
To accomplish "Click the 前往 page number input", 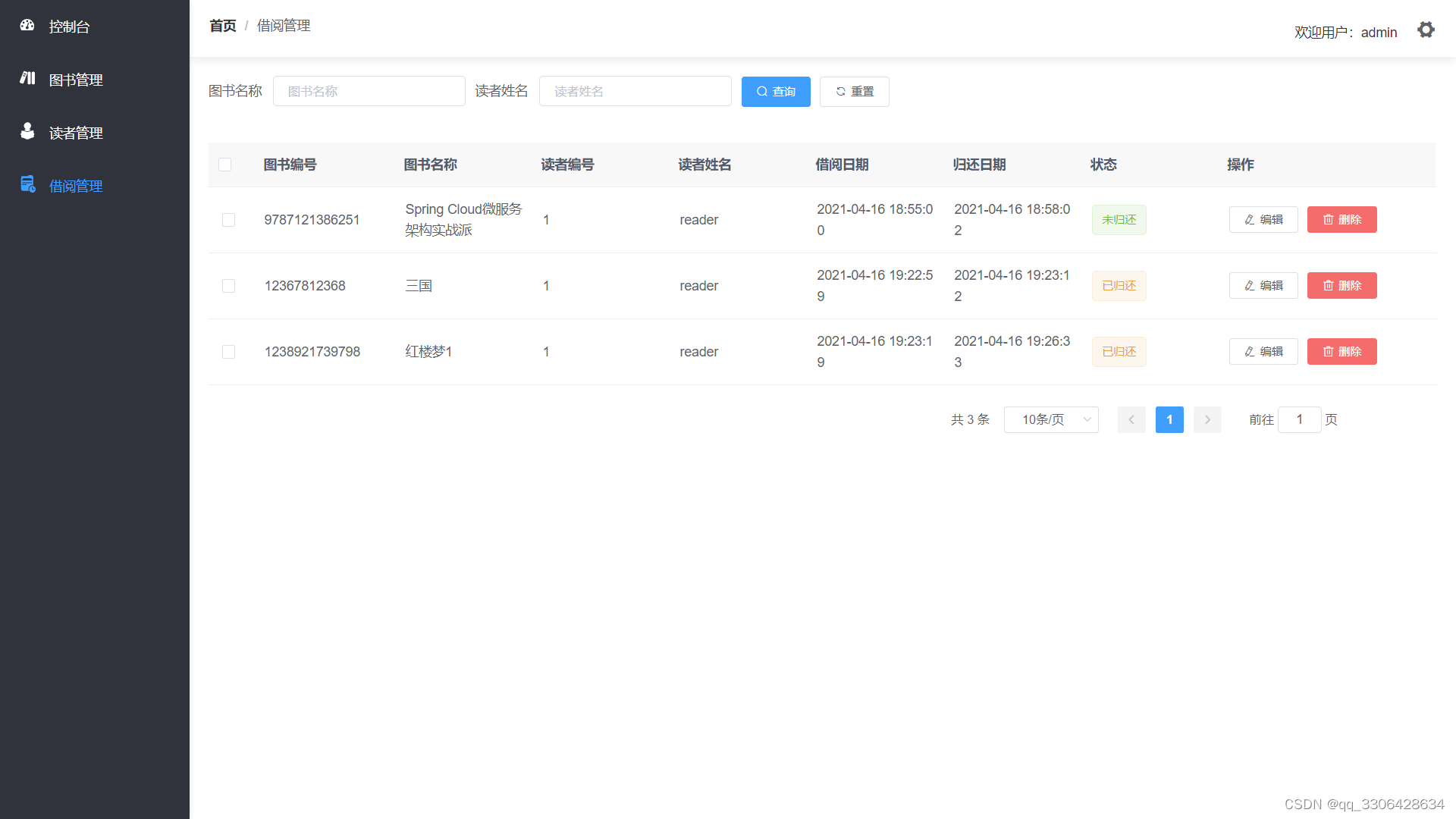I will tap(1300, 419).
